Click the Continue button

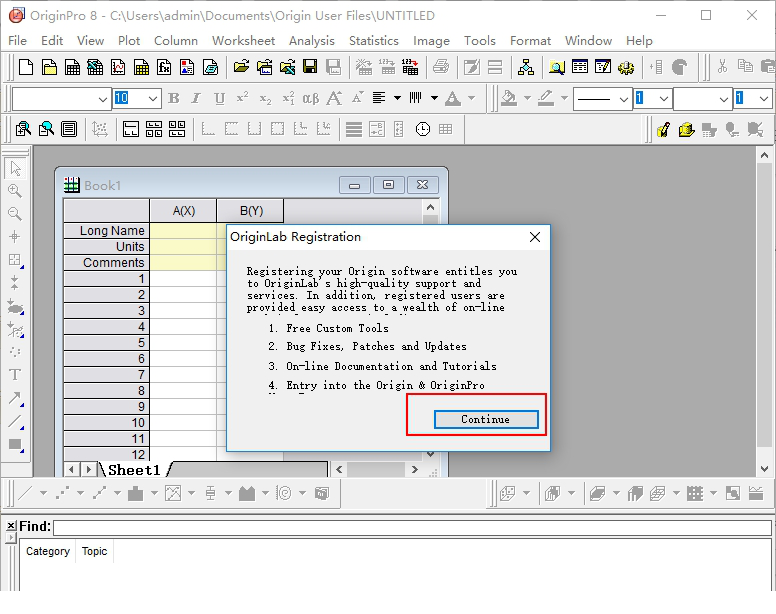[x=486, y=419]
